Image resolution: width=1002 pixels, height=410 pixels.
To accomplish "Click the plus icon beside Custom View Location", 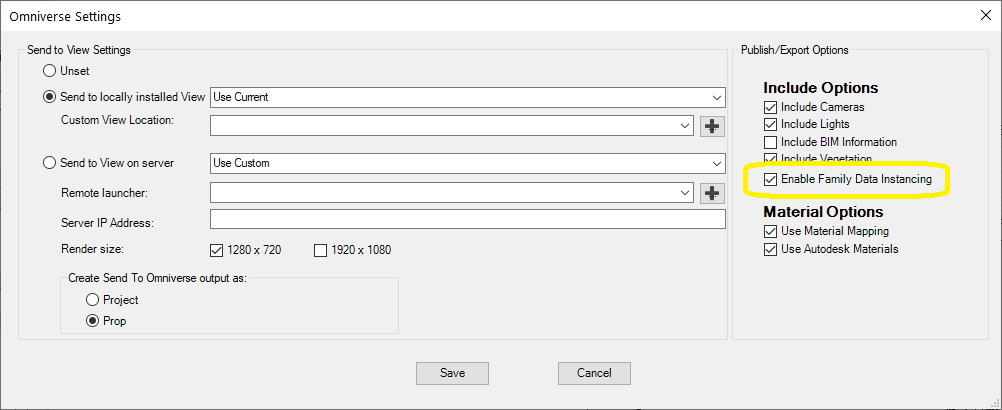I will pyautogui.click(x=713, y=126).
